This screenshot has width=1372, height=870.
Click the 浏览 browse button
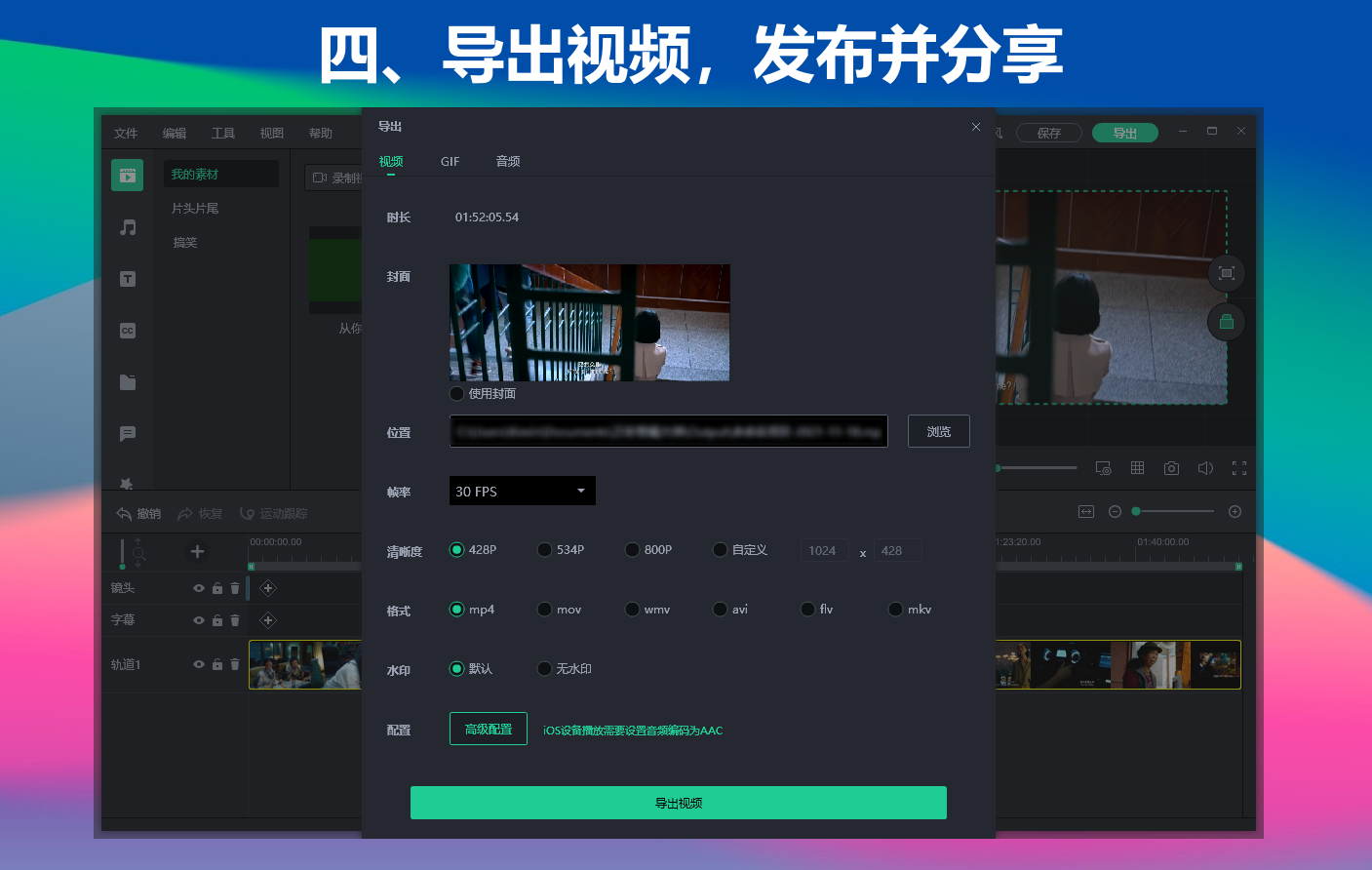pyautogui.click(x=939, y=431)
